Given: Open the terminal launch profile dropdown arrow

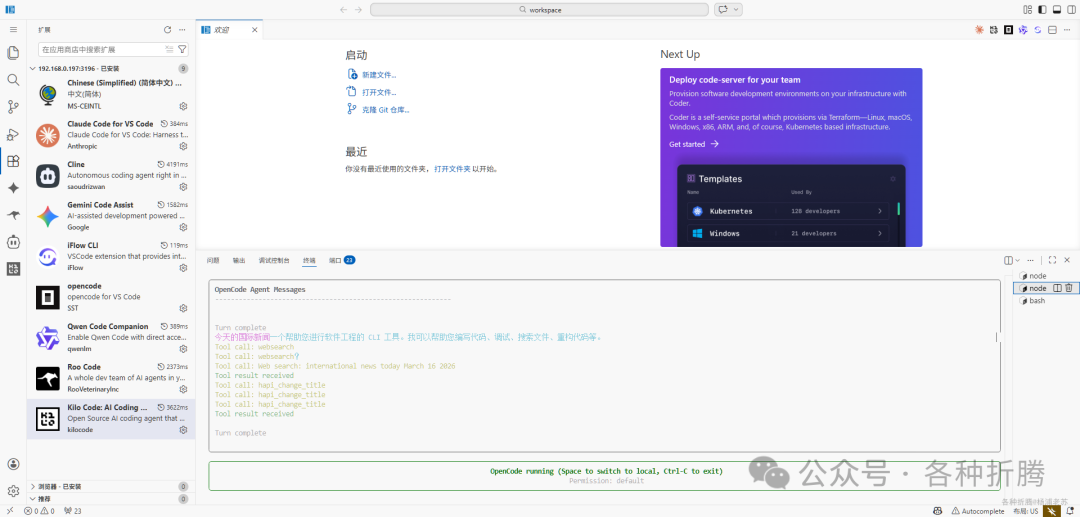Looking at the screenshot, I should tap(1017, 260).
